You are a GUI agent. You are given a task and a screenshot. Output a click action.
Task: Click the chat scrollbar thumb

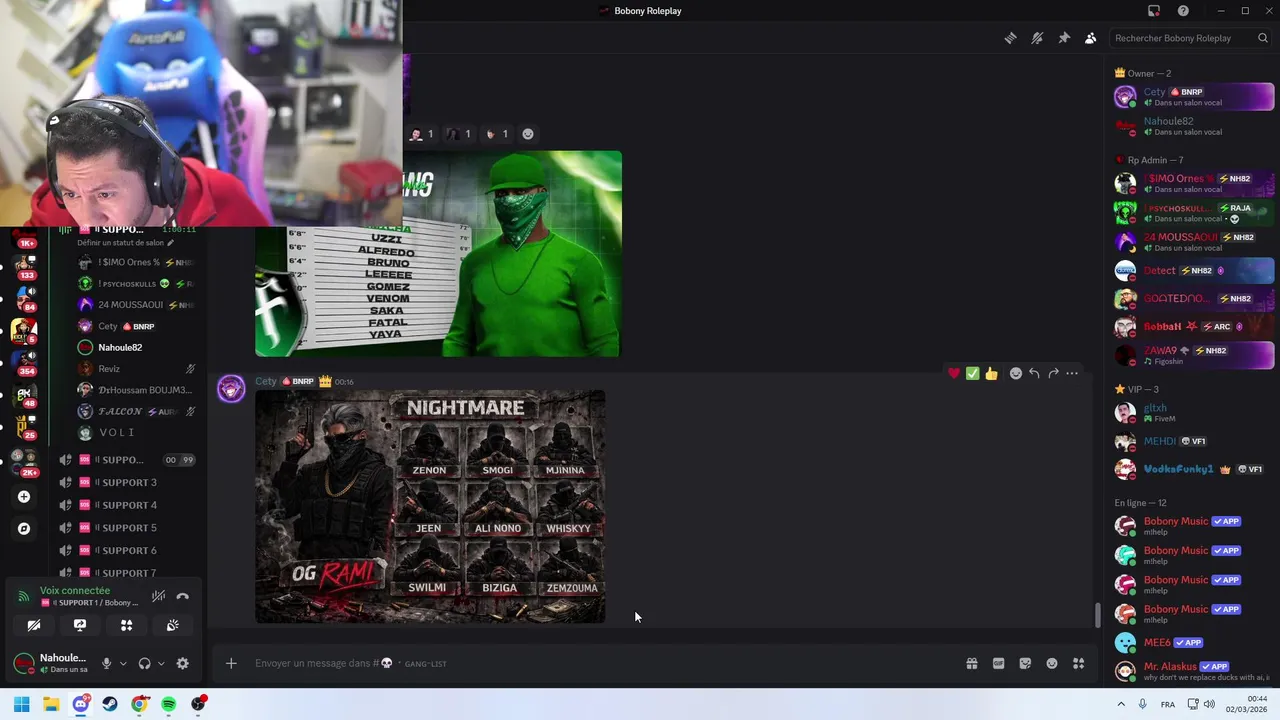(1097, 616)
